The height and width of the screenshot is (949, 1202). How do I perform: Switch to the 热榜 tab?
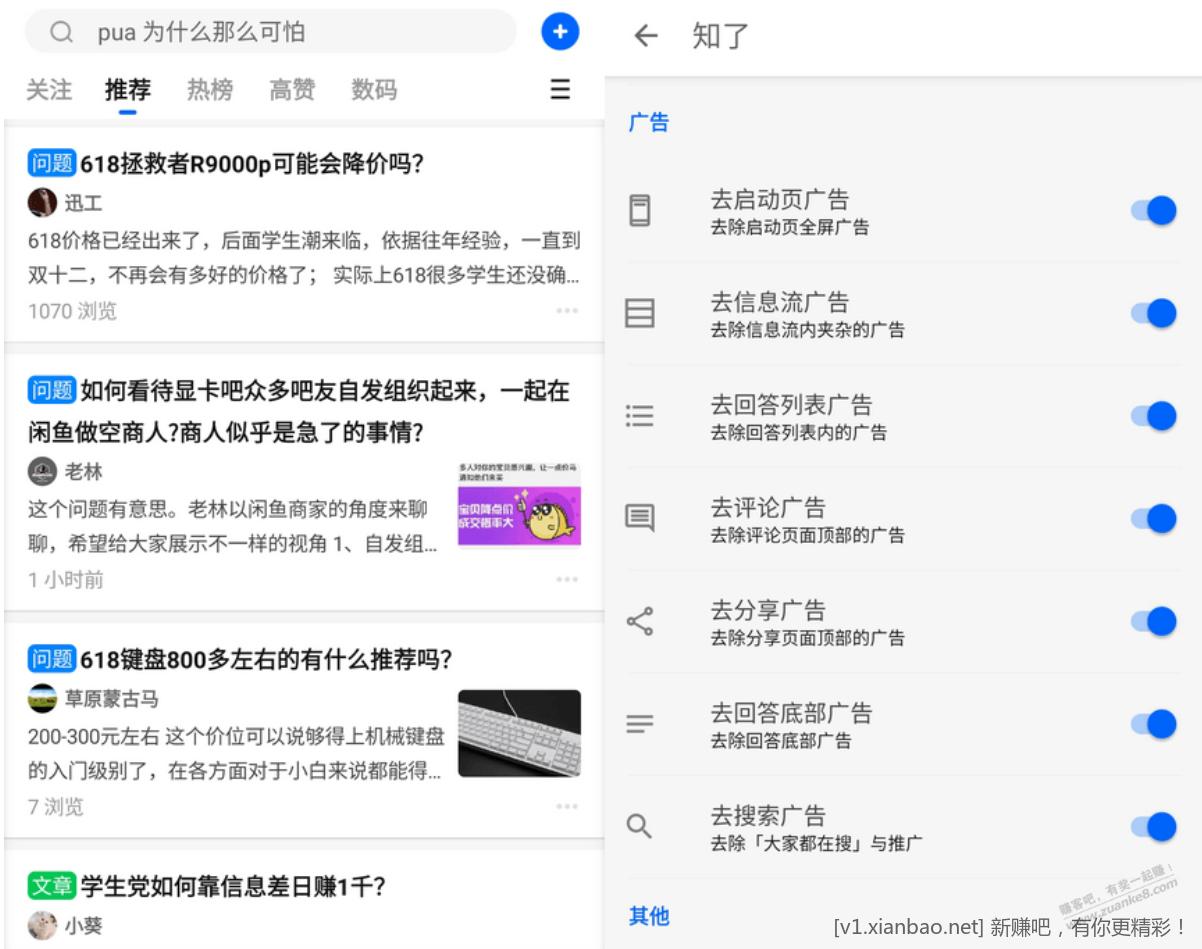point(210,90)
